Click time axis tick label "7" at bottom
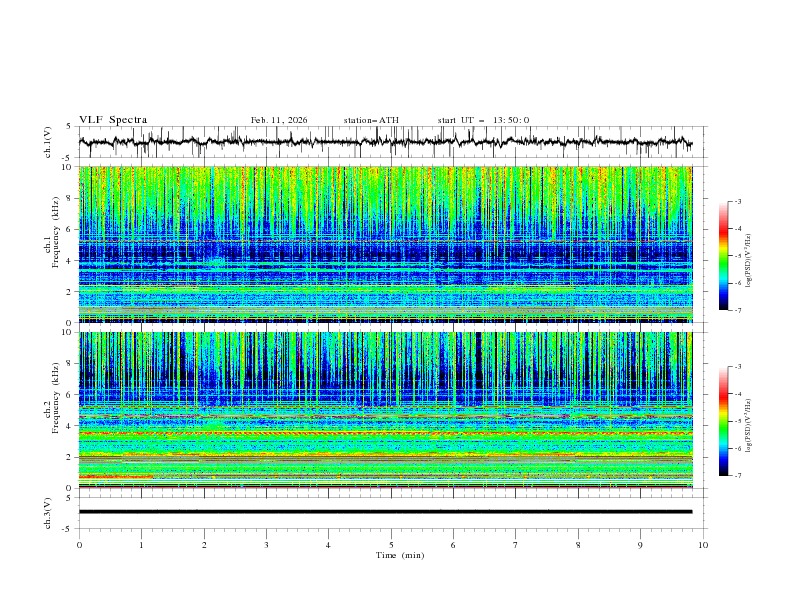Screen dimensions: 792x612 516,545
